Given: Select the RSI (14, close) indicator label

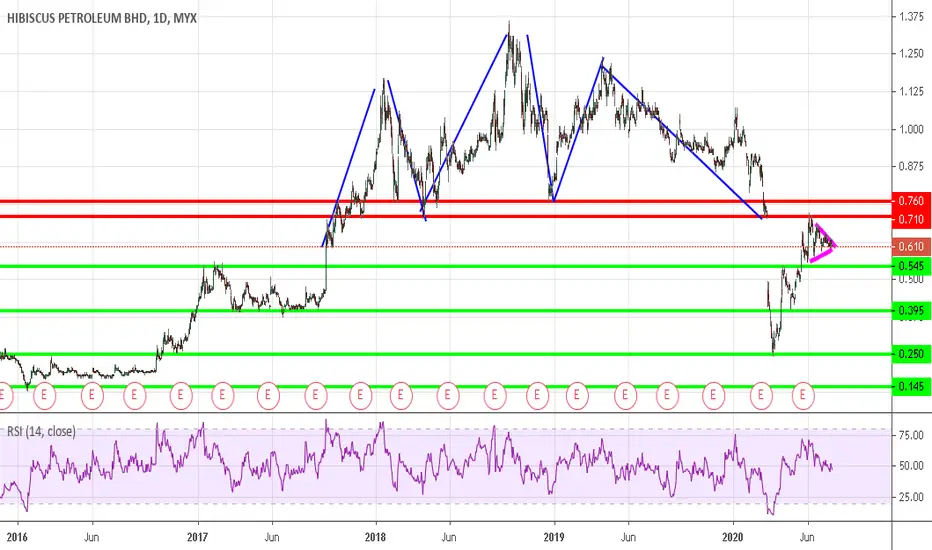Looking at the screenshot, I should (x=41, y=432).
